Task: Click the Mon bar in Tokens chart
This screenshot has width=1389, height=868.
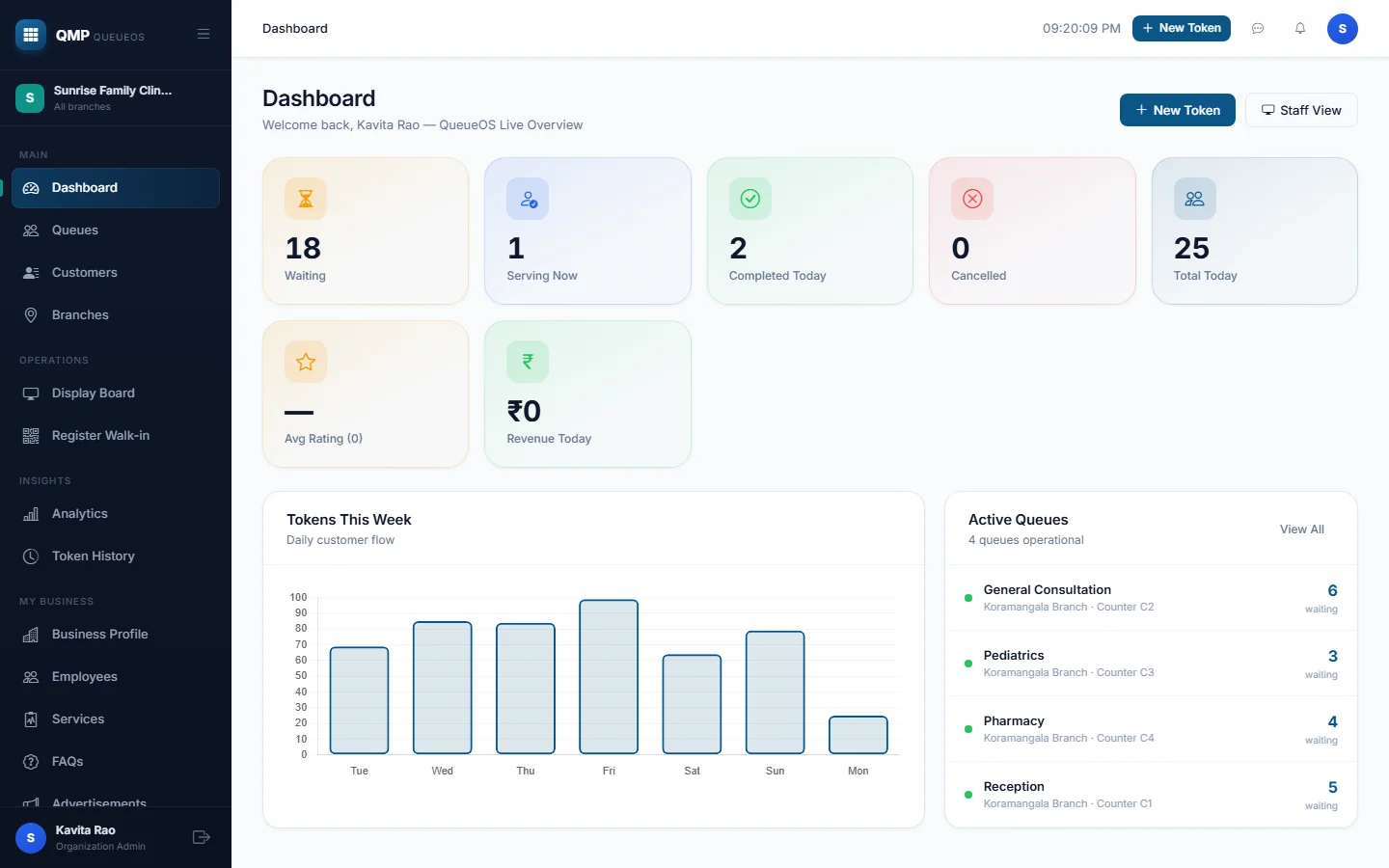Action: 858,735
